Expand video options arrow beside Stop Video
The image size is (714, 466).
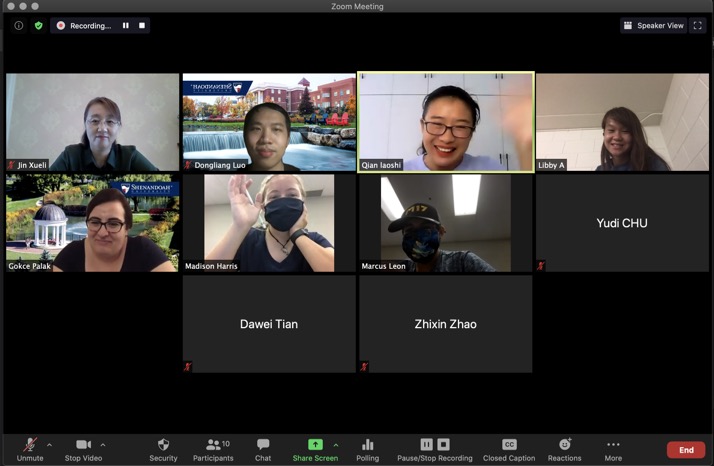(x=103, y=445)
